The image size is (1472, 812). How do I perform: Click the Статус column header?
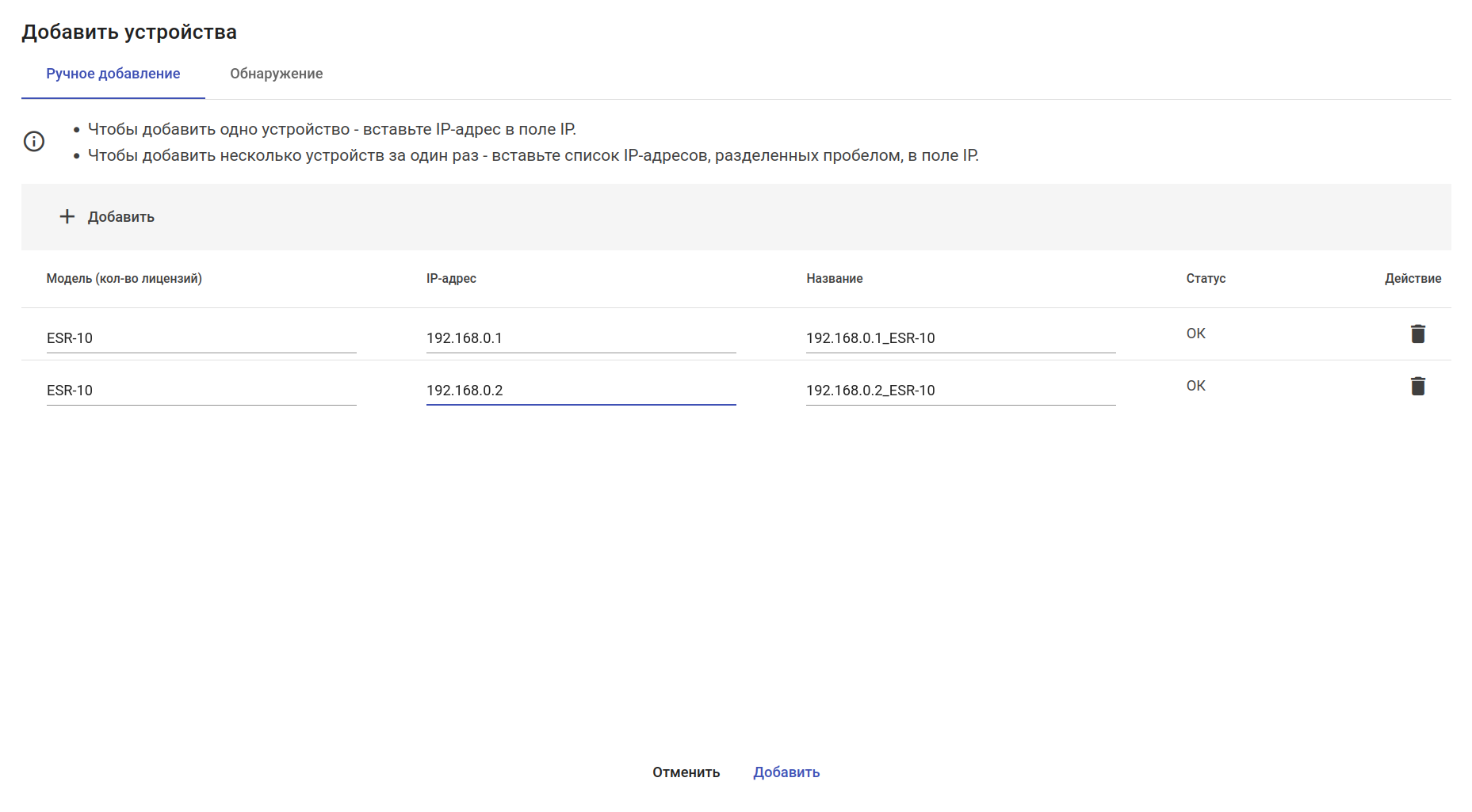pos(1206,279)
